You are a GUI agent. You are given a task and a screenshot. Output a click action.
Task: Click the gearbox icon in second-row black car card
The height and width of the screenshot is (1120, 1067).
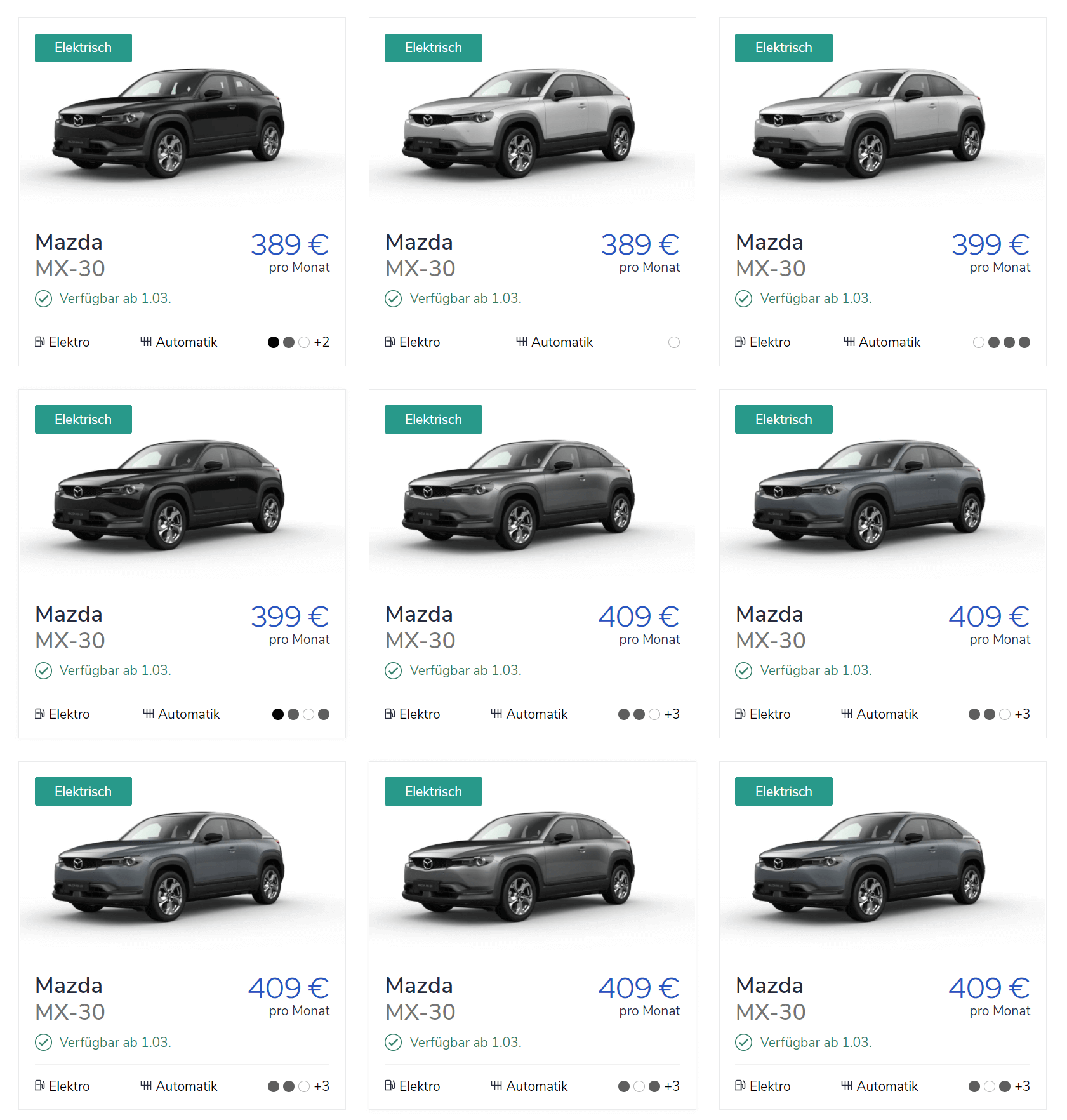pyautogui.click(x=149, y=714)
